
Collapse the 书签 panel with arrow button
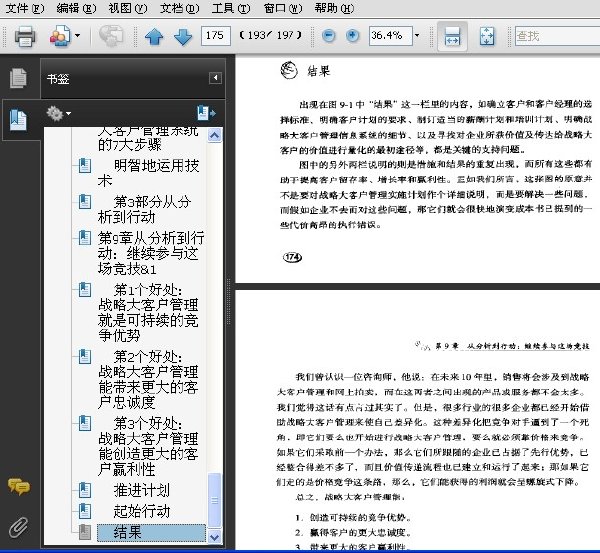coord(215,78)
